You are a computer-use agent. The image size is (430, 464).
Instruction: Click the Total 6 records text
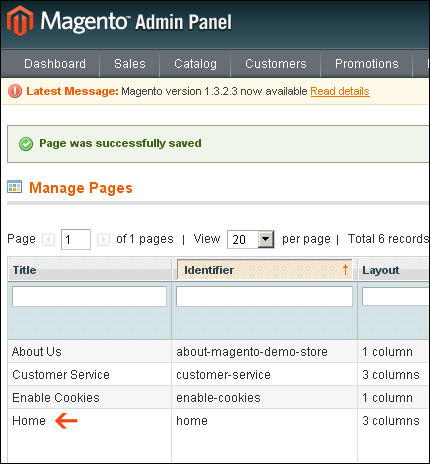tap(388, 239)
